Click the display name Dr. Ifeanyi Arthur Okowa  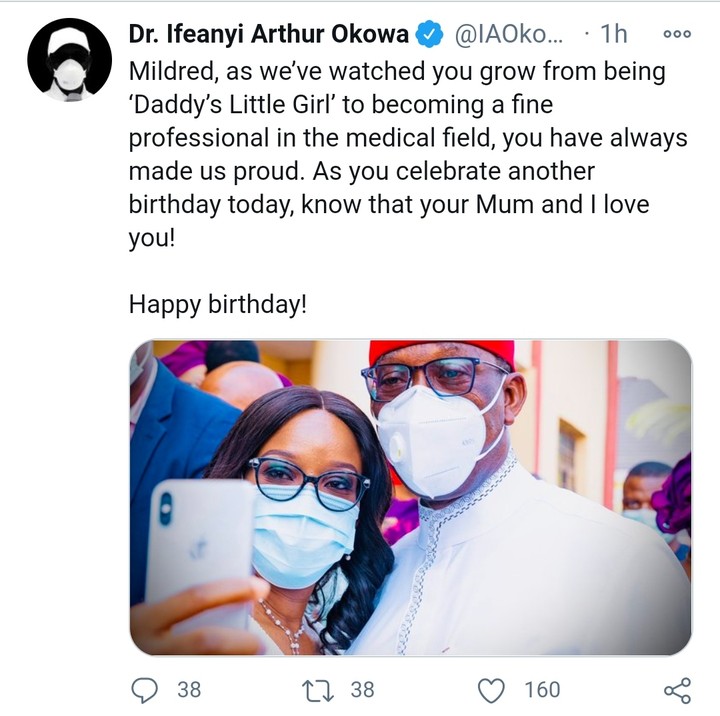click(268, 34)
